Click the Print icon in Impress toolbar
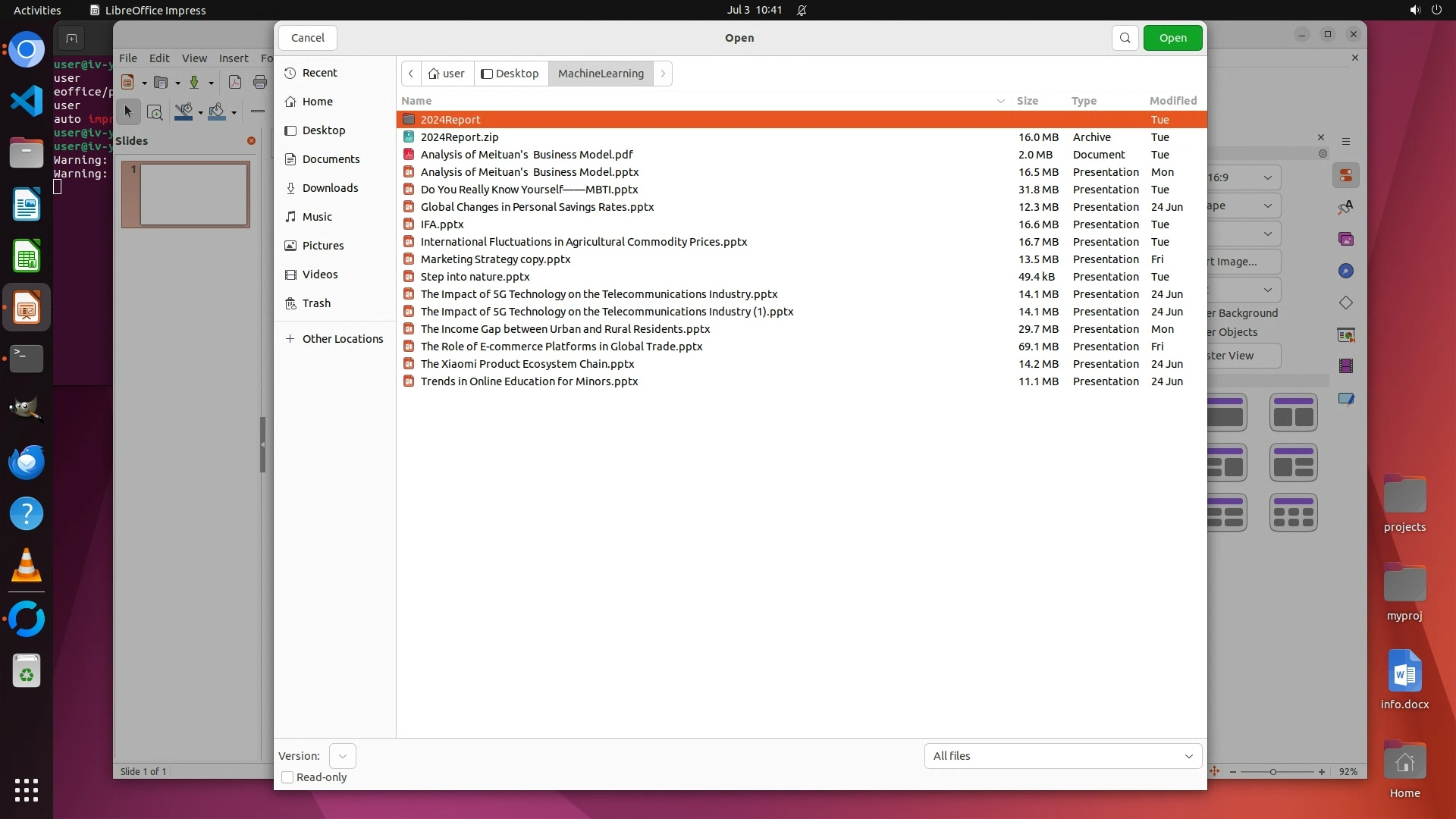1456x819 pixels. point(260,82)
